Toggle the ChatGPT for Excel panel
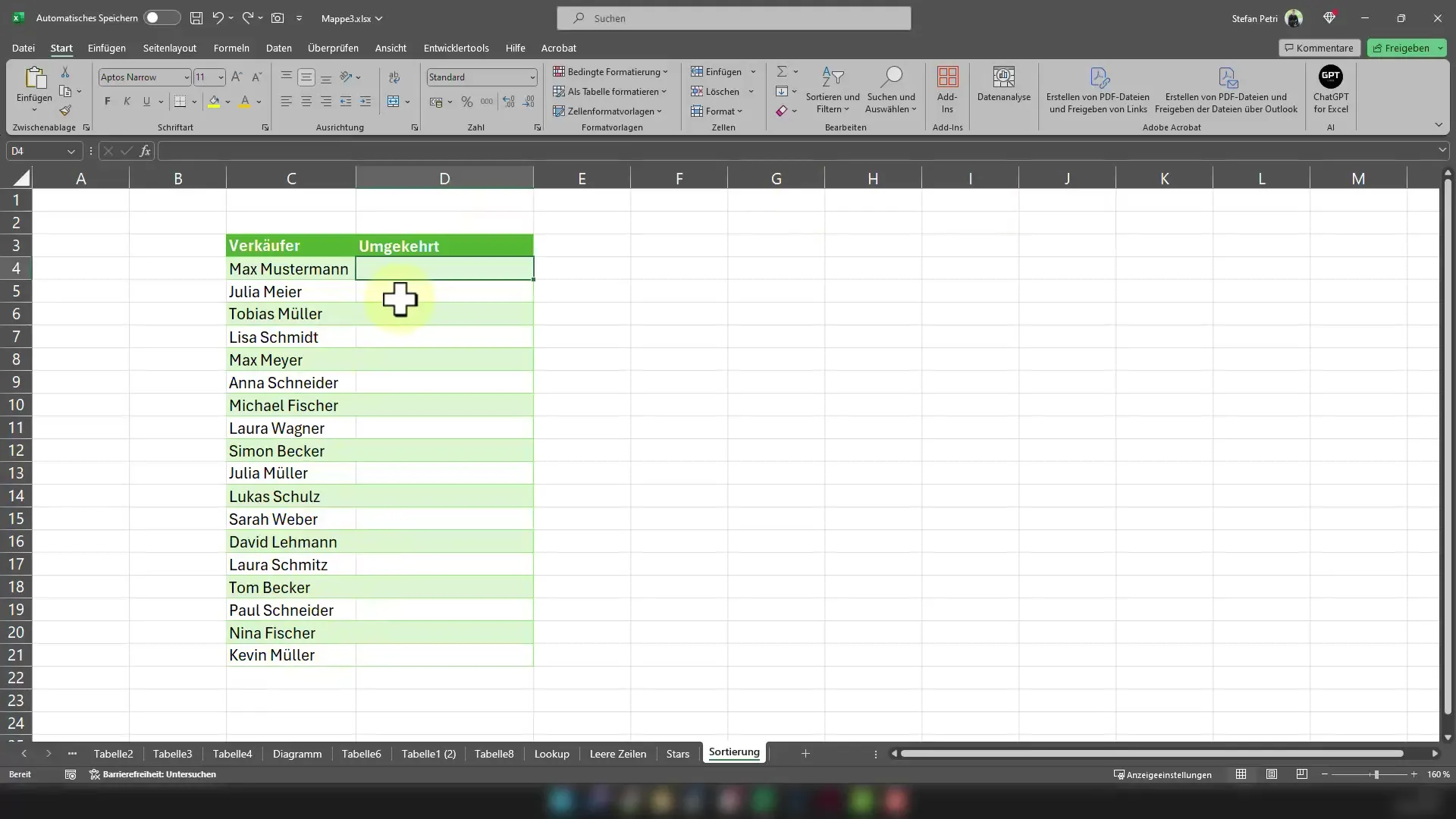Image resolution: width=1456 pixels, height=819 pixels. pos(1331,89)
